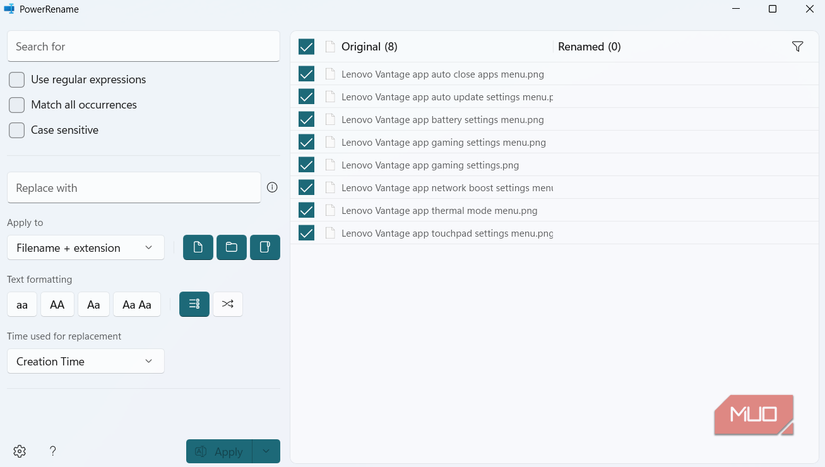This screenshot has width=825, height=467.
Task: Apply capitalize each word Aa Aa formatting
Action: click(137, 304)
